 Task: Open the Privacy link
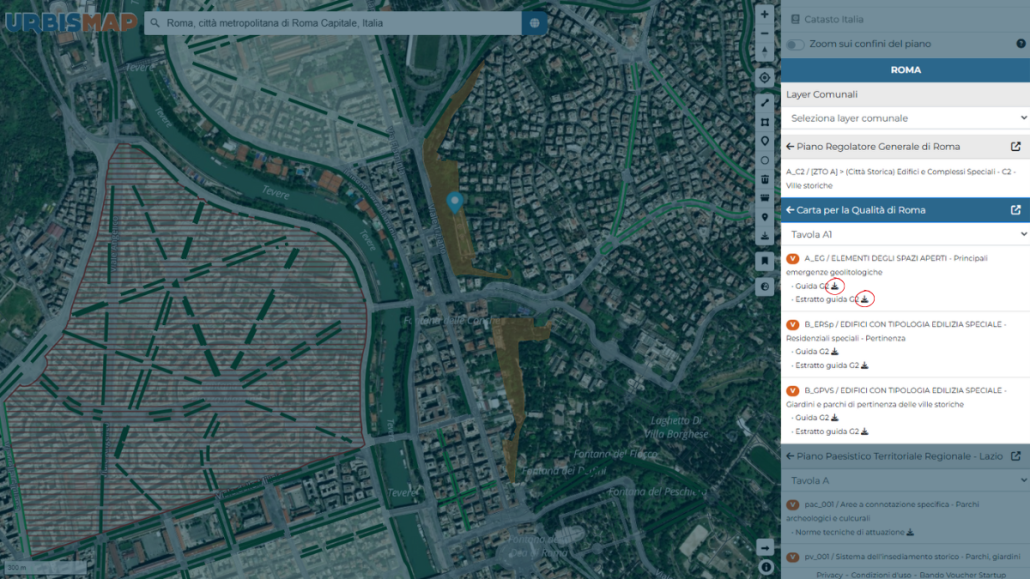(x=829, y=575)
